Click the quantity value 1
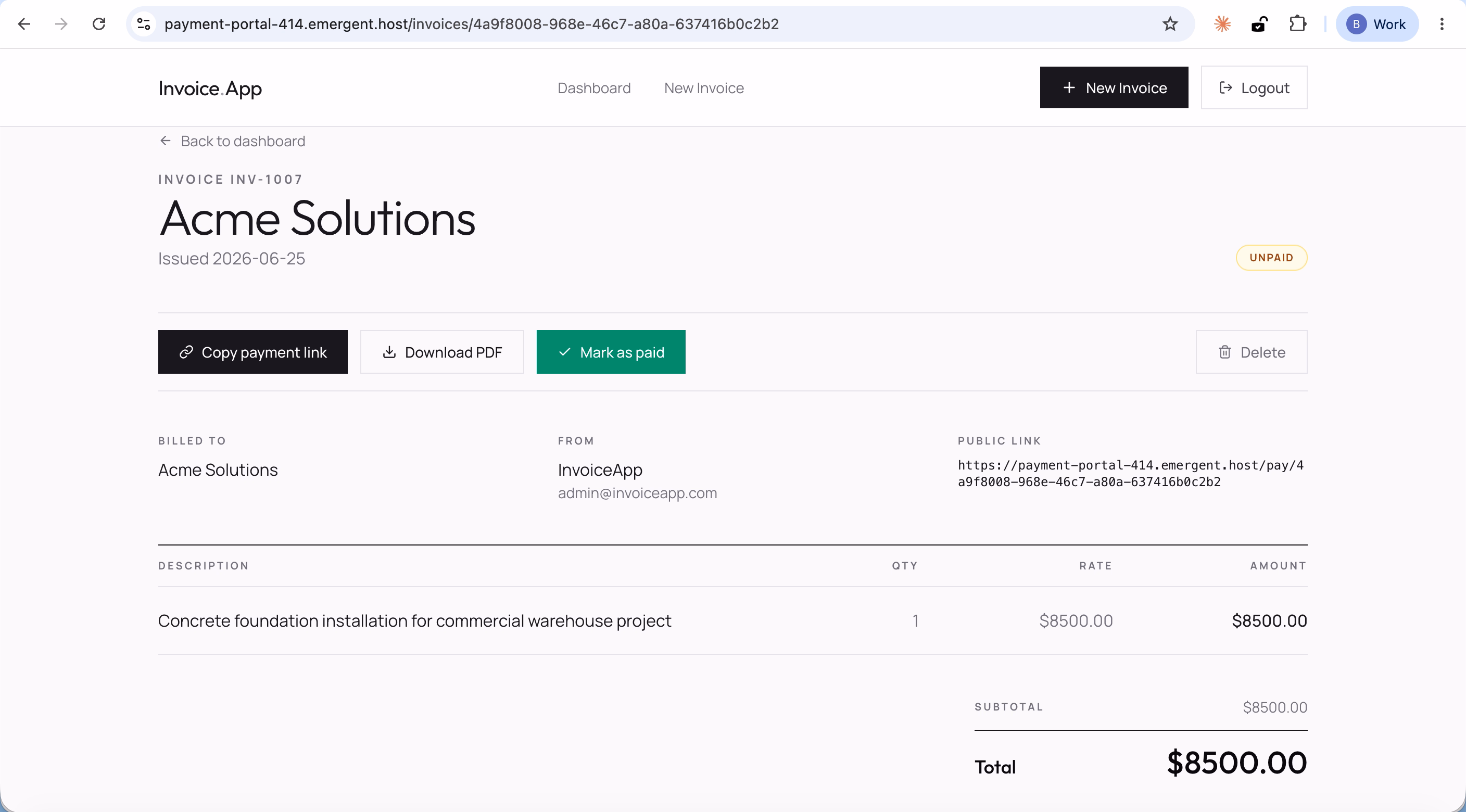Screen dimensions: 1466x812 click(x=915, y=621)
